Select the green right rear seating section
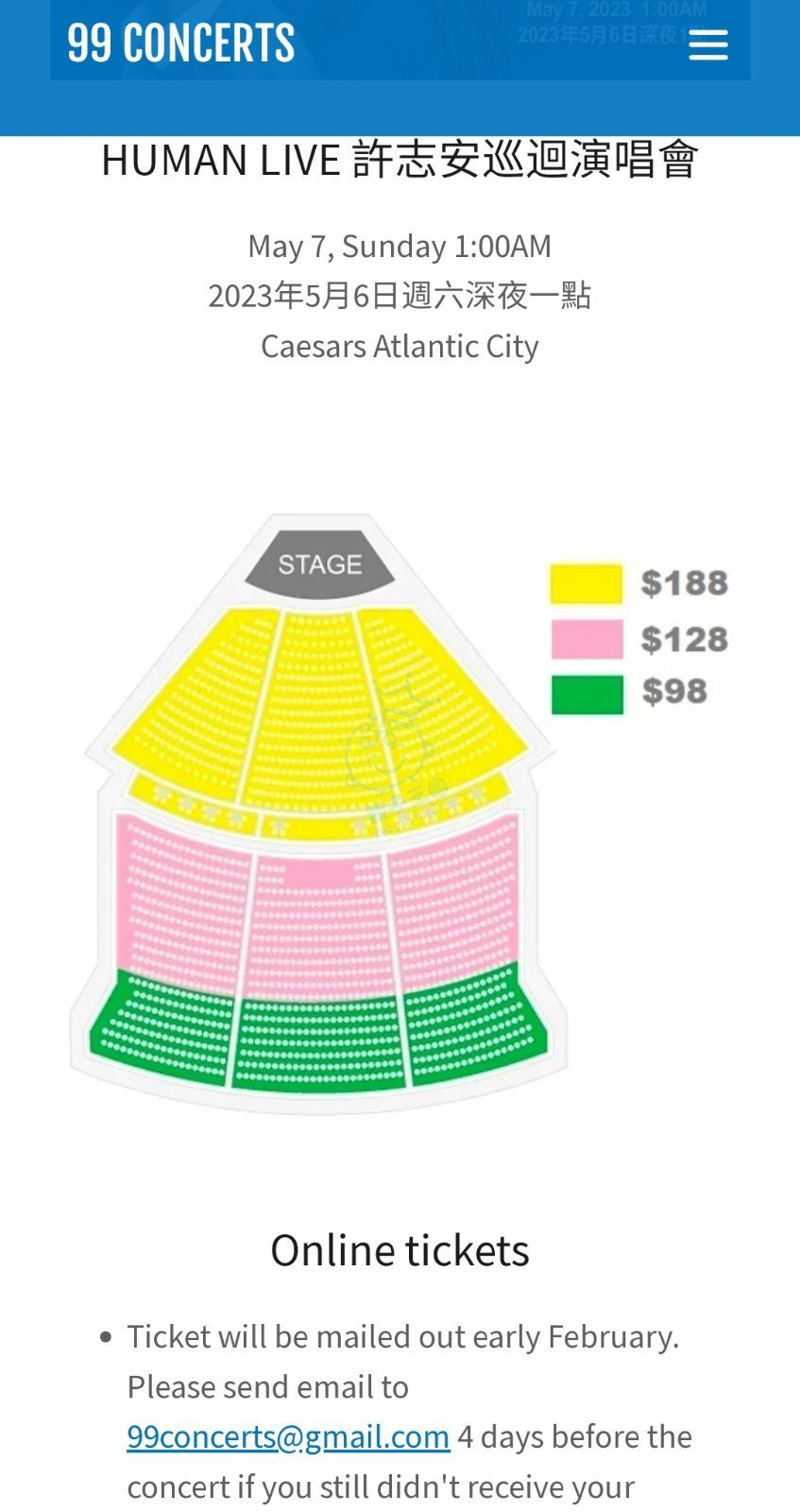800x1512 pixels. [x=475, y=1024]
